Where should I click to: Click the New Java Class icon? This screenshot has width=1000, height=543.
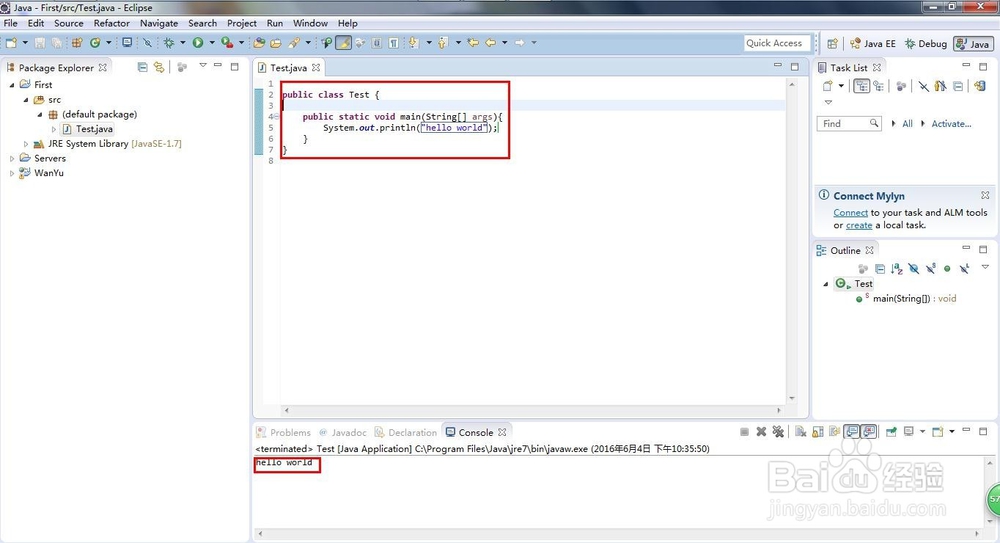[x=94, y=43]
